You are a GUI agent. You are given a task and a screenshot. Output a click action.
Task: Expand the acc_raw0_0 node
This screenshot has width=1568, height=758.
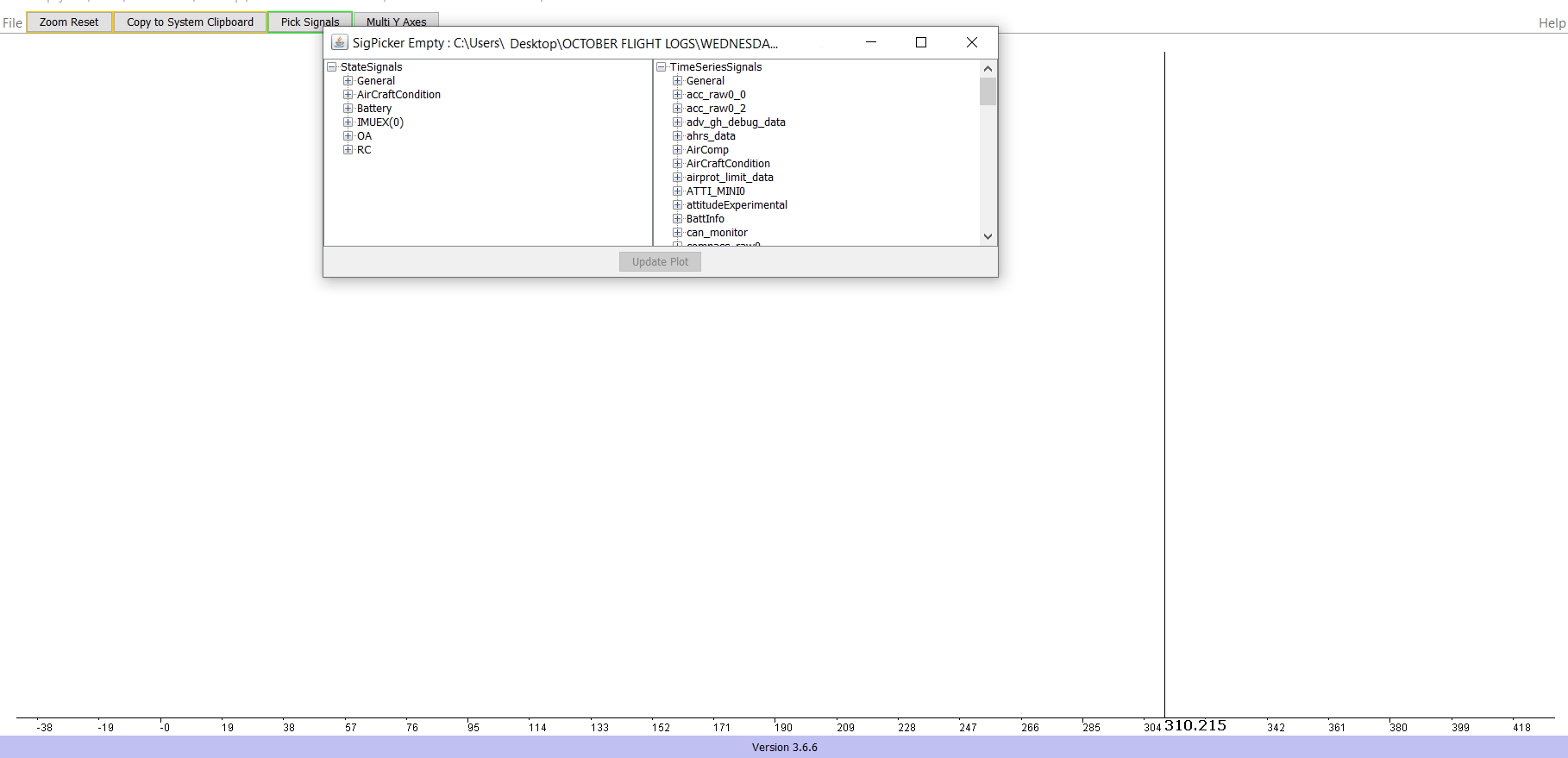[x=678, y=95]
